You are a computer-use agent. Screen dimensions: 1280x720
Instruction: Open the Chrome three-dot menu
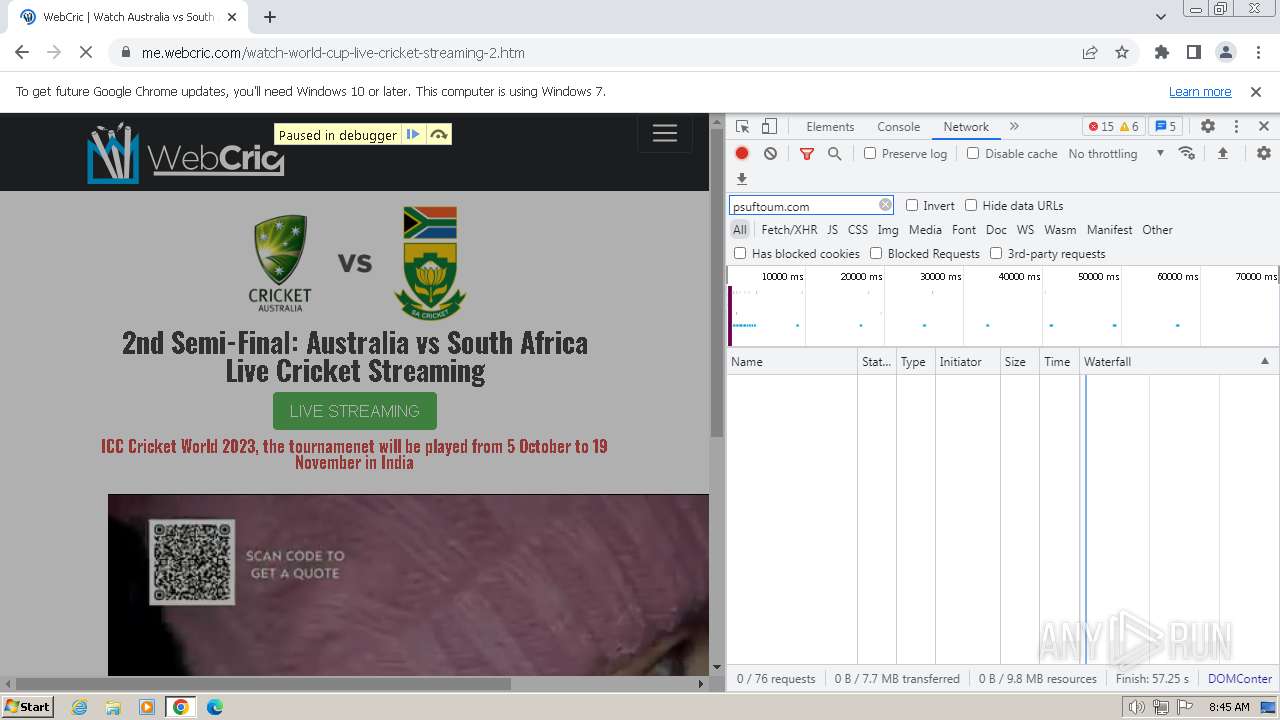point(1257,53)
